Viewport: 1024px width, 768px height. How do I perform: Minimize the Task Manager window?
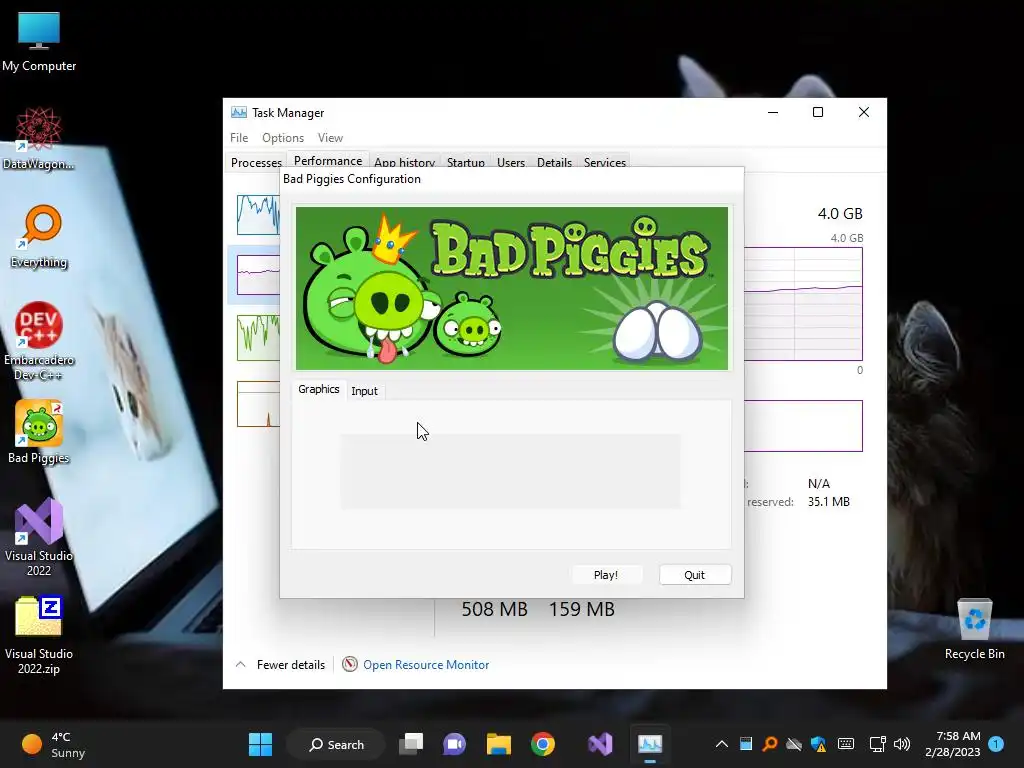(773, 112)
